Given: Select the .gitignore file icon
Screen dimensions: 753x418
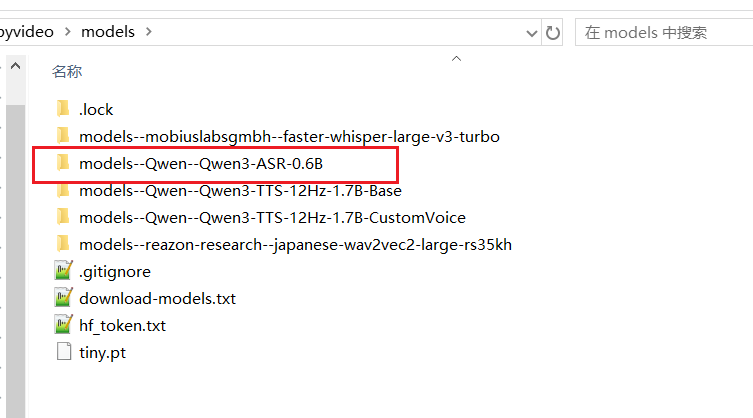Looking at the screenshot, I should (63, 271).
